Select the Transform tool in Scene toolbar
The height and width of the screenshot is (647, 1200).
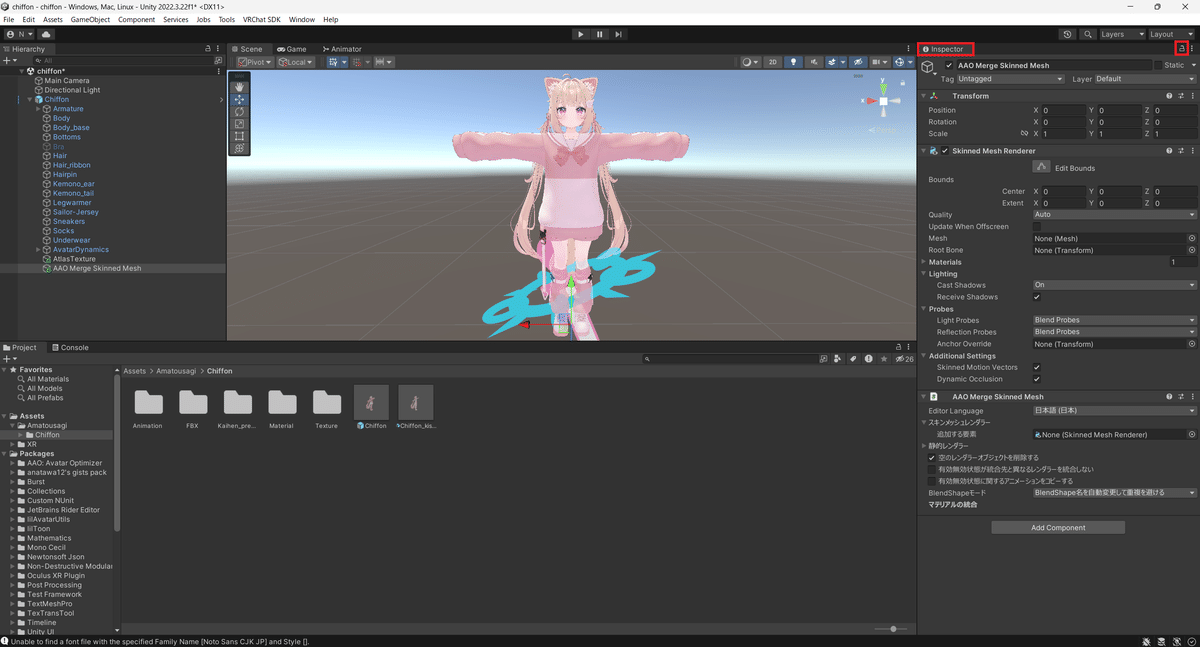click(239, 148)
